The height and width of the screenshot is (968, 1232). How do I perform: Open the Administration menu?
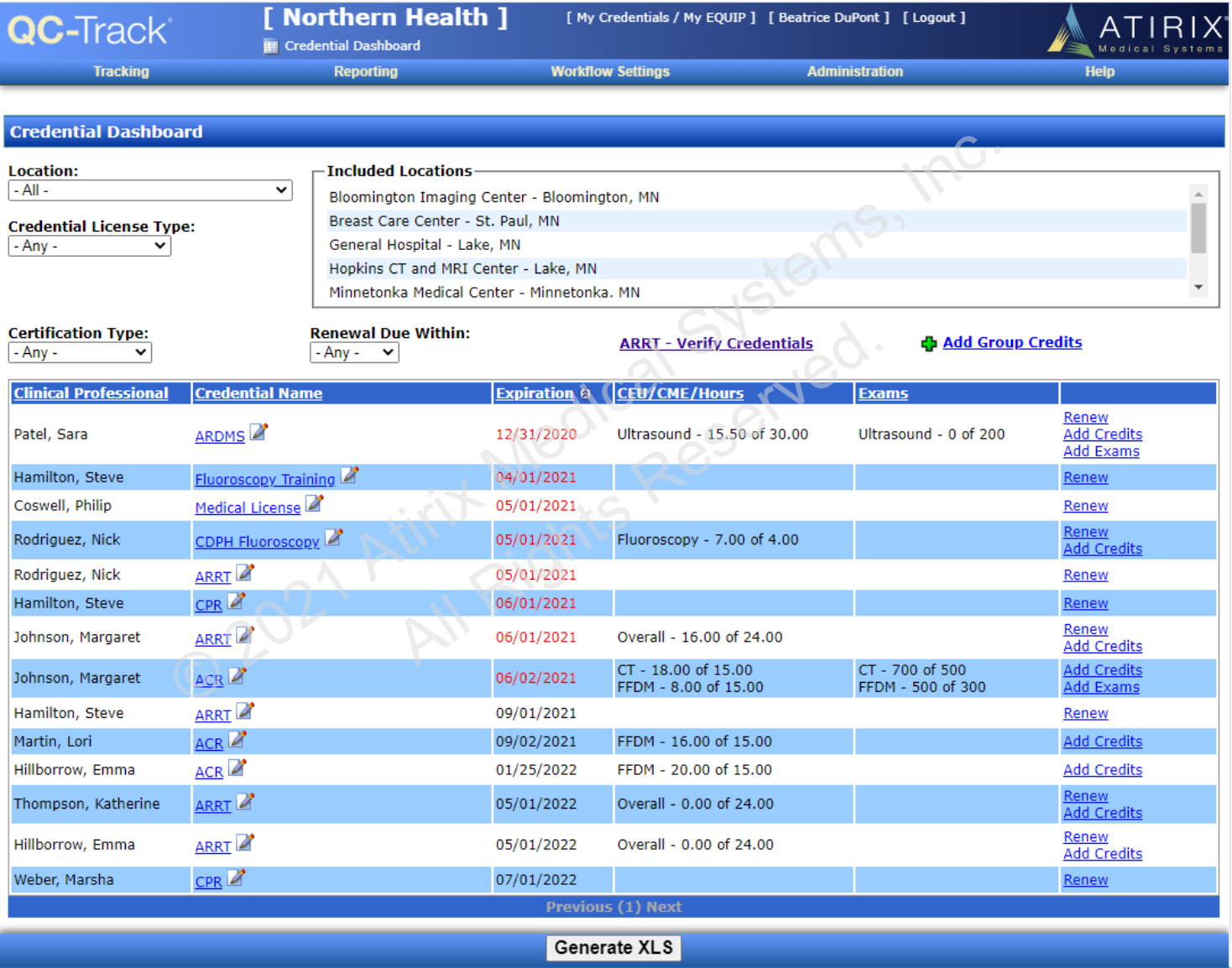854,72
